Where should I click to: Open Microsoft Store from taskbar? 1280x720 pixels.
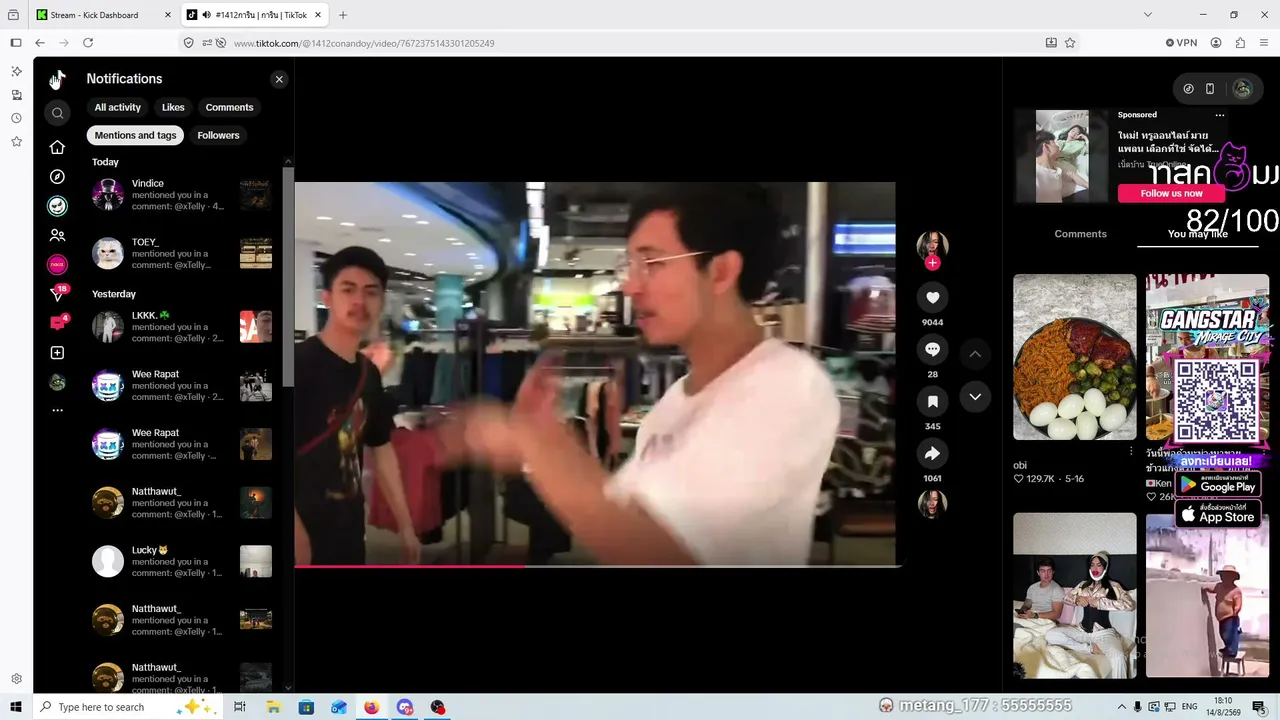306,707
